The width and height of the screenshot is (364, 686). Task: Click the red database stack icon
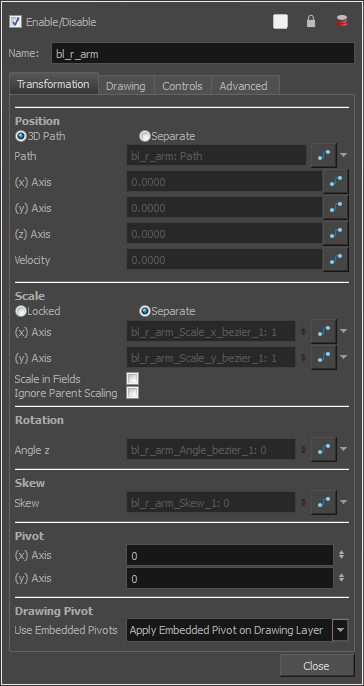342,21
